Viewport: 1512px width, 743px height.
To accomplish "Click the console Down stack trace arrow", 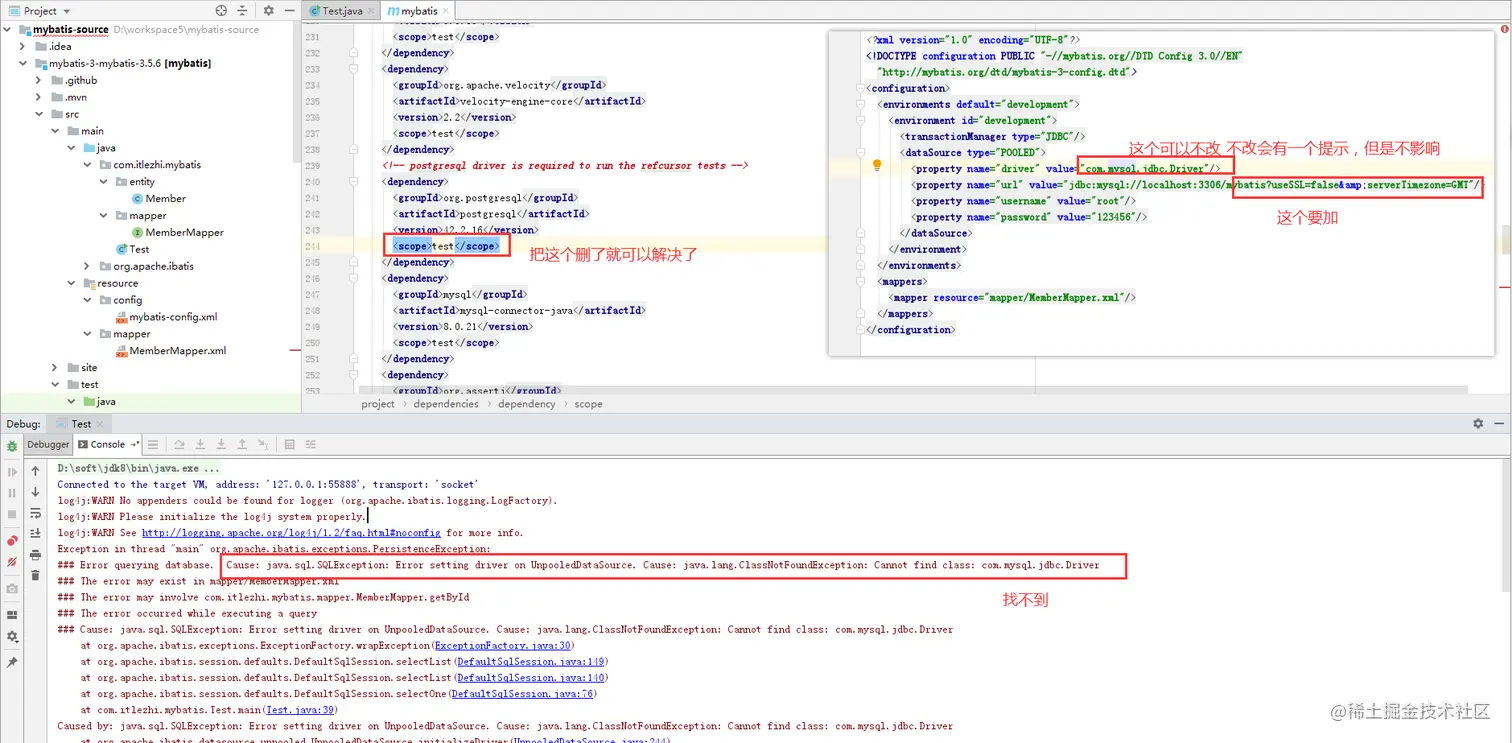I will pyautogui.click(x=35, y=492).
